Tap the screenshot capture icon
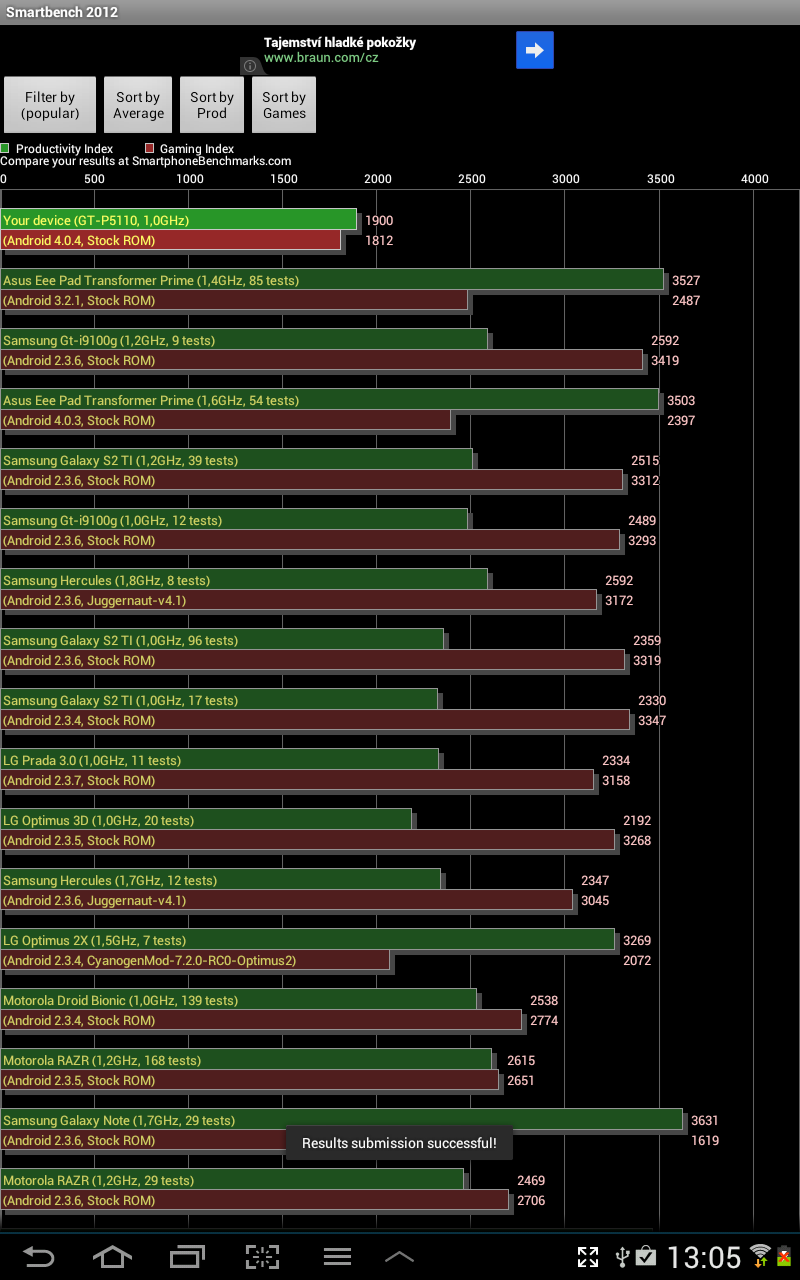800x1280 pixels. [263, 1257]
